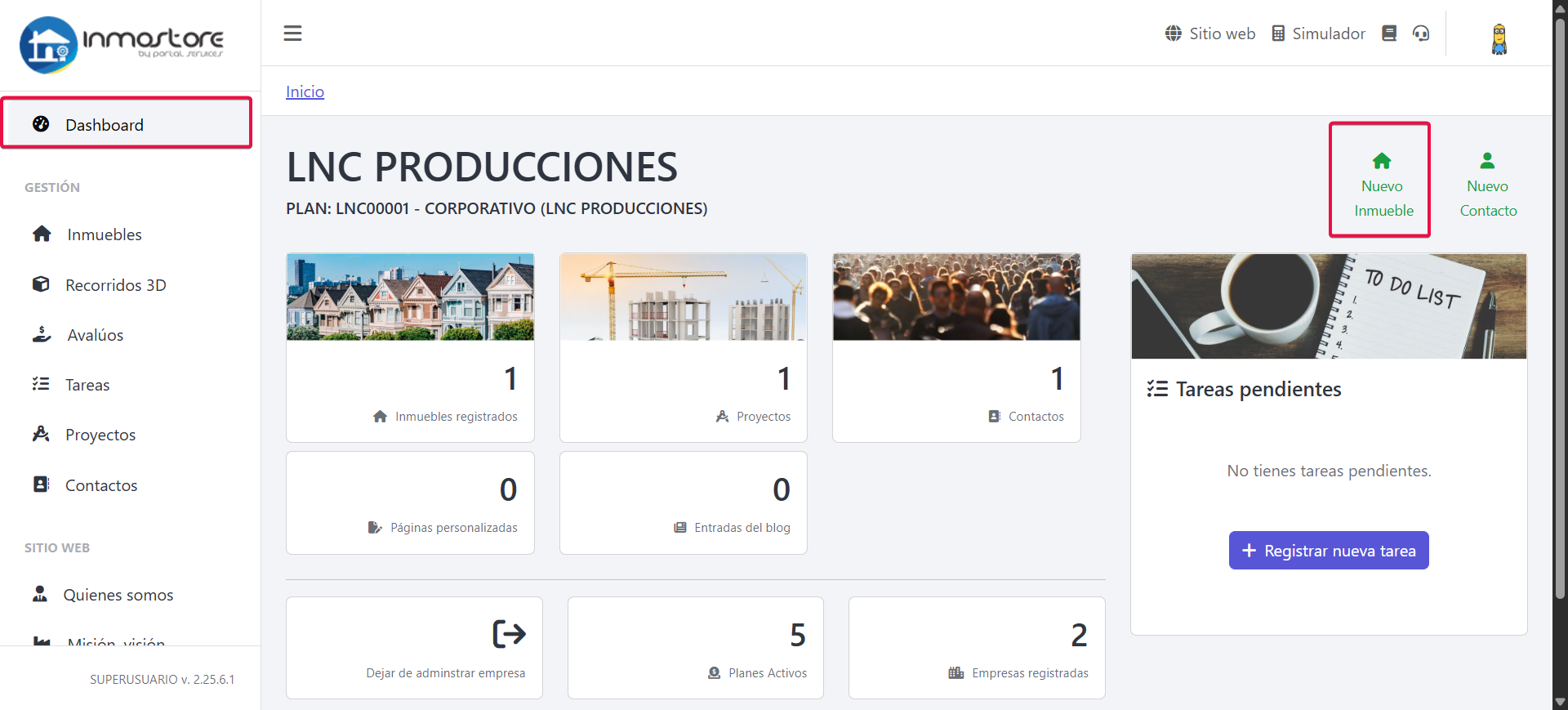Click the Avalúos hand-dollar icon
Viewport: 1568px width, 710px height.
point(42,334)
